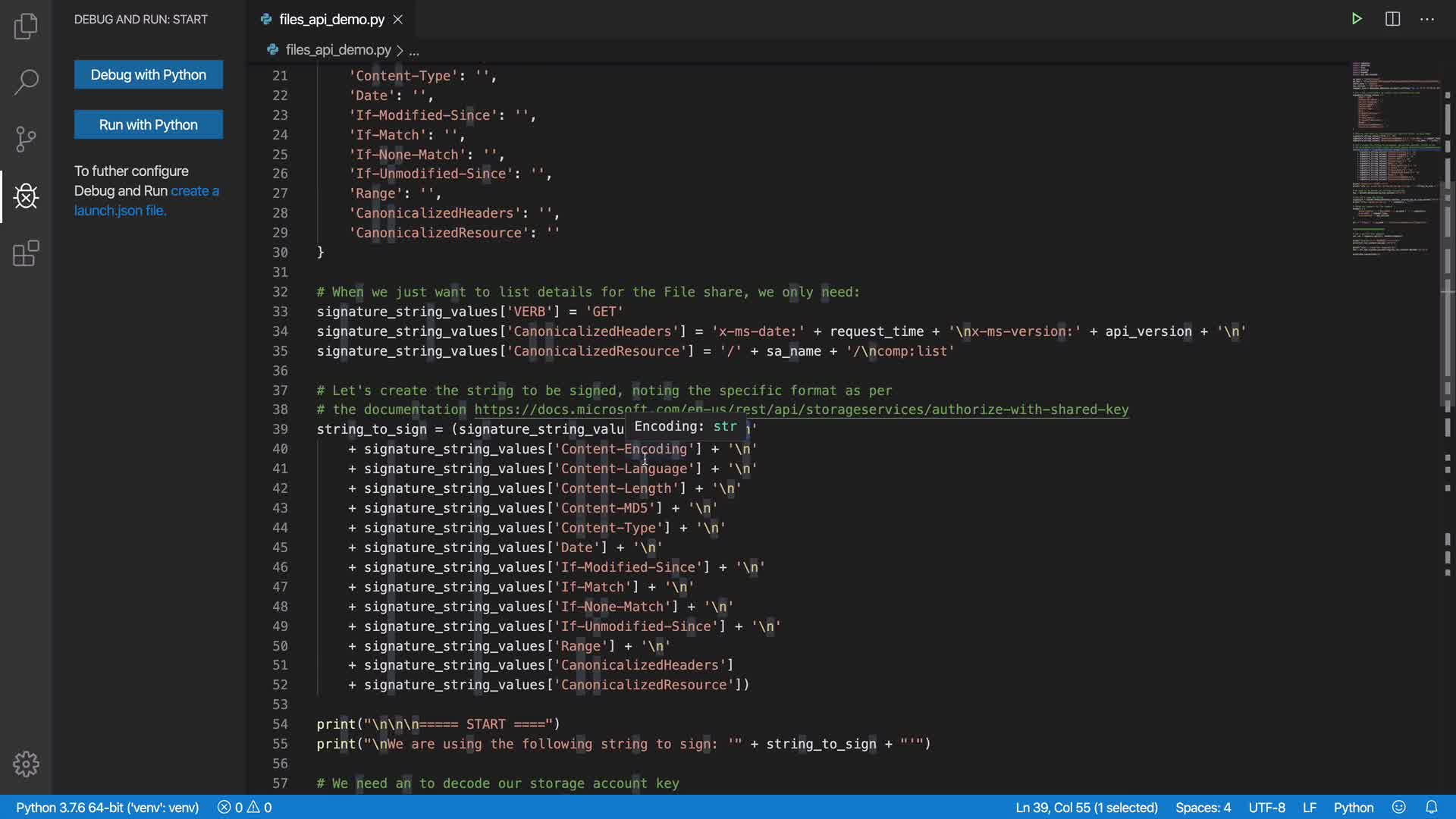Screen dimensions: 1456x819
Task: Click the Debug with Python button
Action: (x=149, y=74)
